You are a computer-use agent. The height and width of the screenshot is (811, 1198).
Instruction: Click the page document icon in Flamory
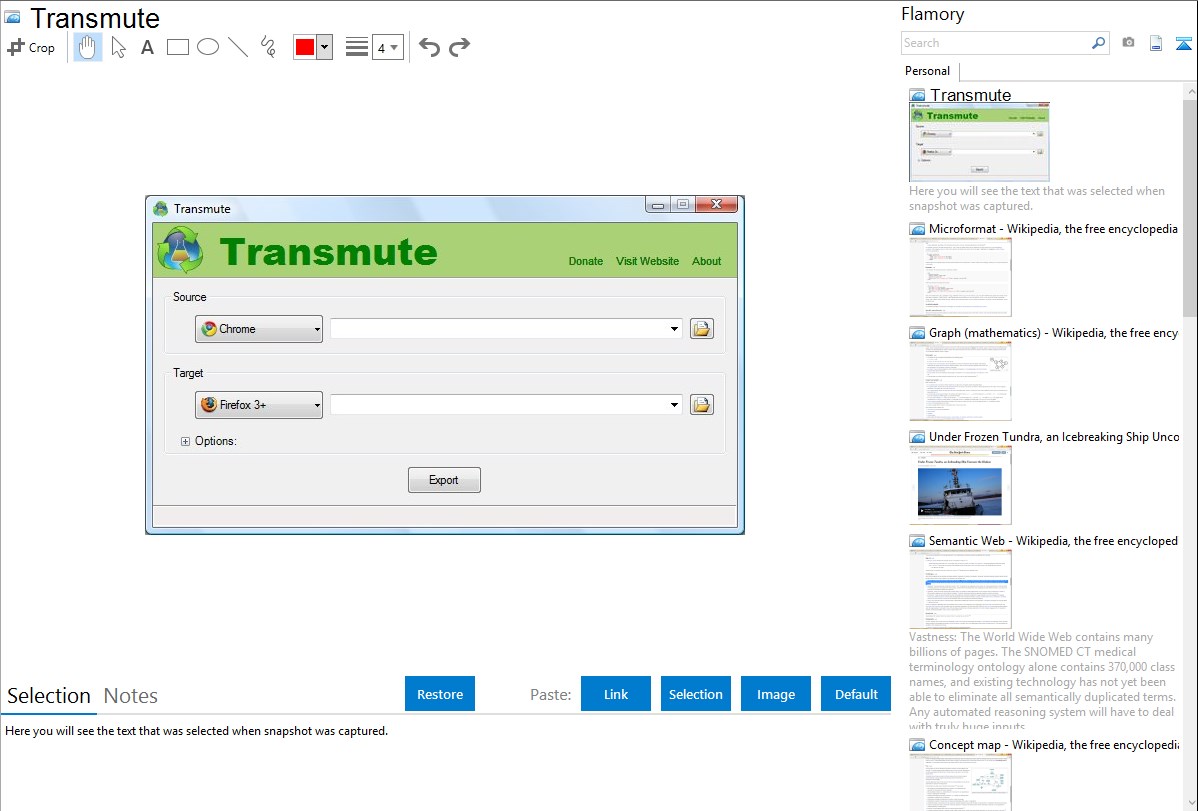1156,43
